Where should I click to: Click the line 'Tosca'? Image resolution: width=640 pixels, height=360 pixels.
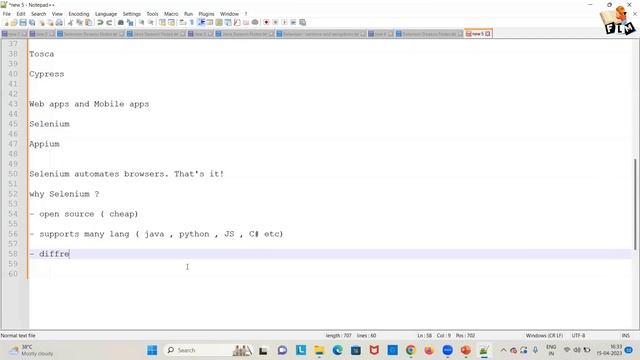pos(41,54)
